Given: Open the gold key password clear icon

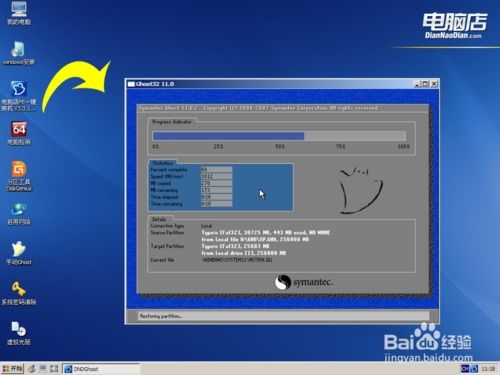Looking at the screenshot, I should coord(19,293).
